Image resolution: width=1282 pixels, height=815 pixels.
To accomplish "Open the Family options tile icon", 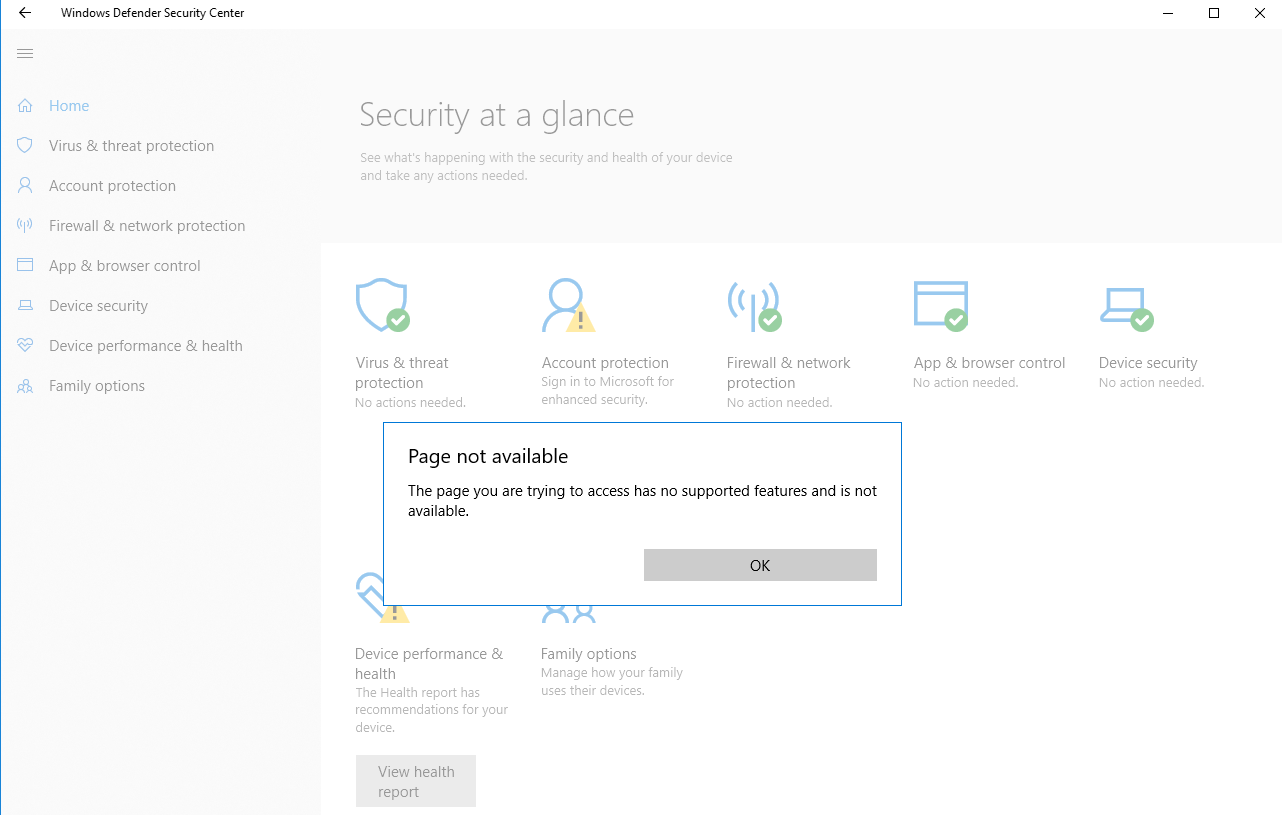I will 568,614.
